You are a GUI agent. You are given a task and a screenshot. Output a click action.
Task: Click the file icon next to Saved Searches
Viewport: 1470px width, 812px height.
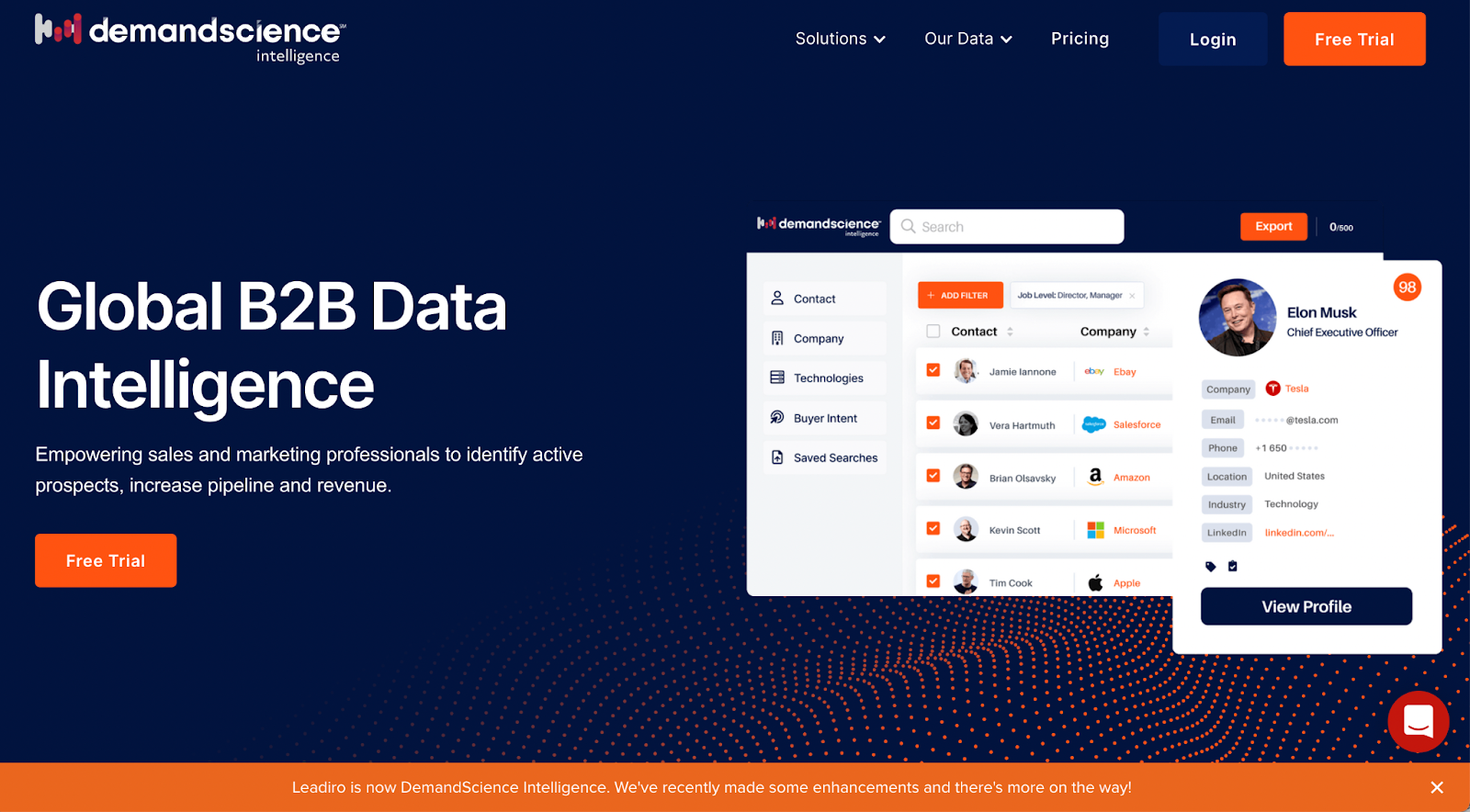click(x=777, y=457)
